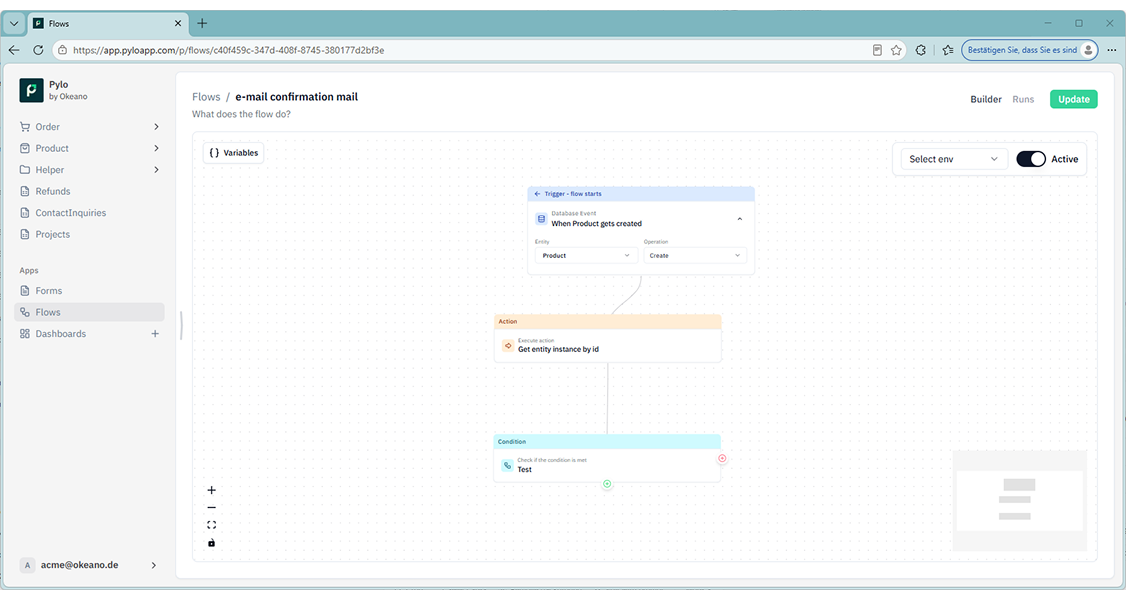Click the green true-branch handle under Condition node
Screen dimensions: 1126x600
click(607, 484)
